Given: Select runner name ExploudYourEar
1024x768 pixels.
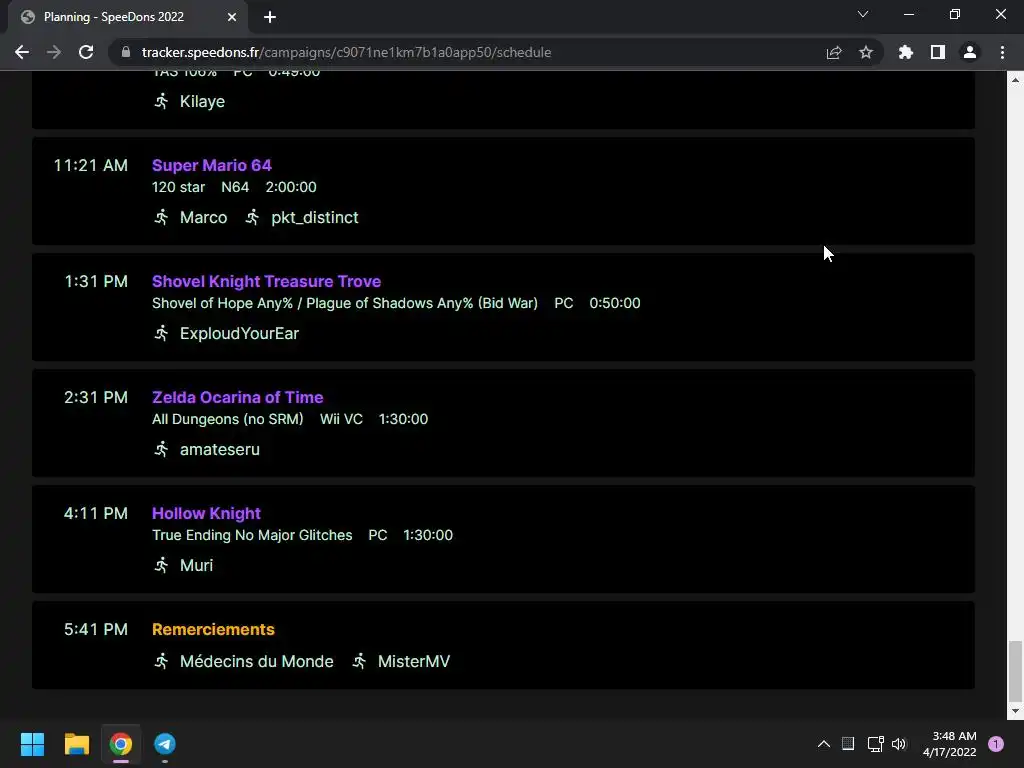Looking at the screenshot, I should [x=240, y=334].
